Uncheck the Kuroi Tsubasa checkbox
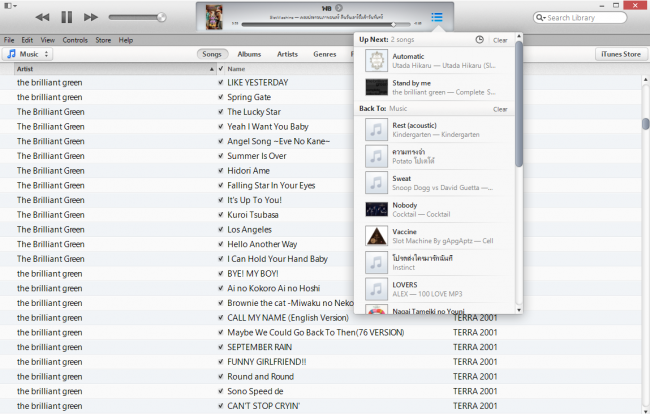This screenshot has height=414, width=650. (x=221, y=215)
